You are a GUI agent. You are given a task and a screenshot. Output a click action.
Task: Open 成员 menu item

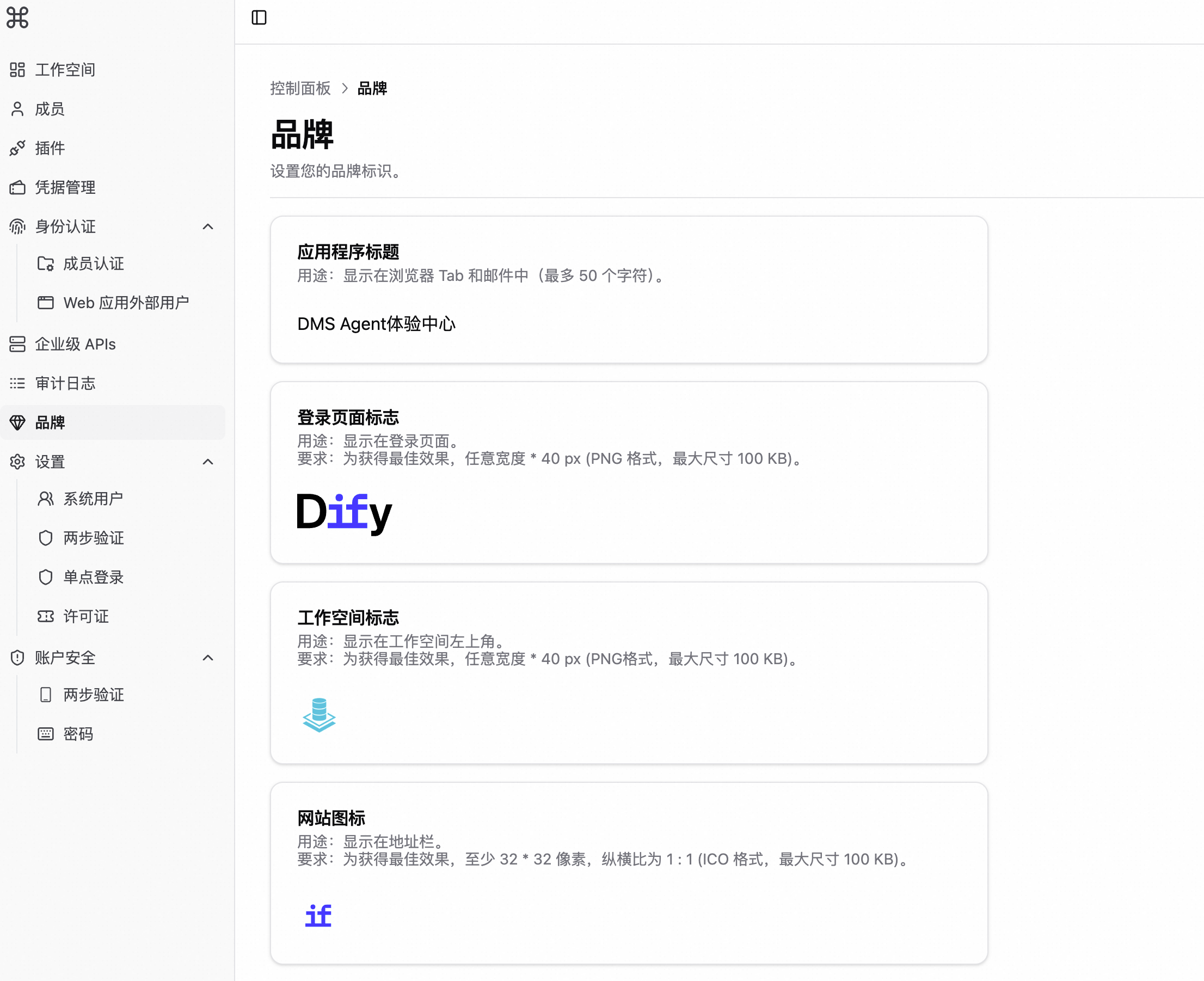50,109
